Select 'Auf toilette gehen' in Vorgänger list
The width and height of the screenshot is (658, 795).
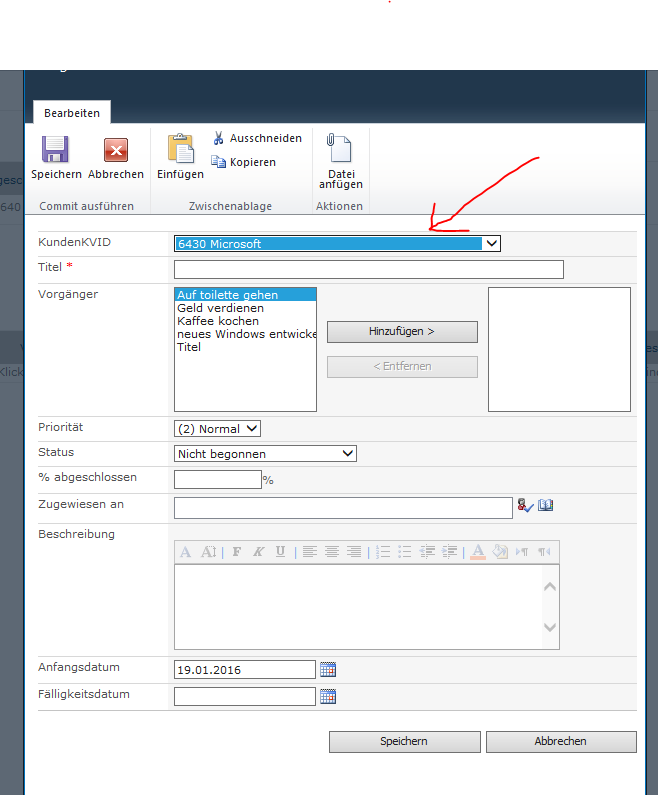coord(245,295)
